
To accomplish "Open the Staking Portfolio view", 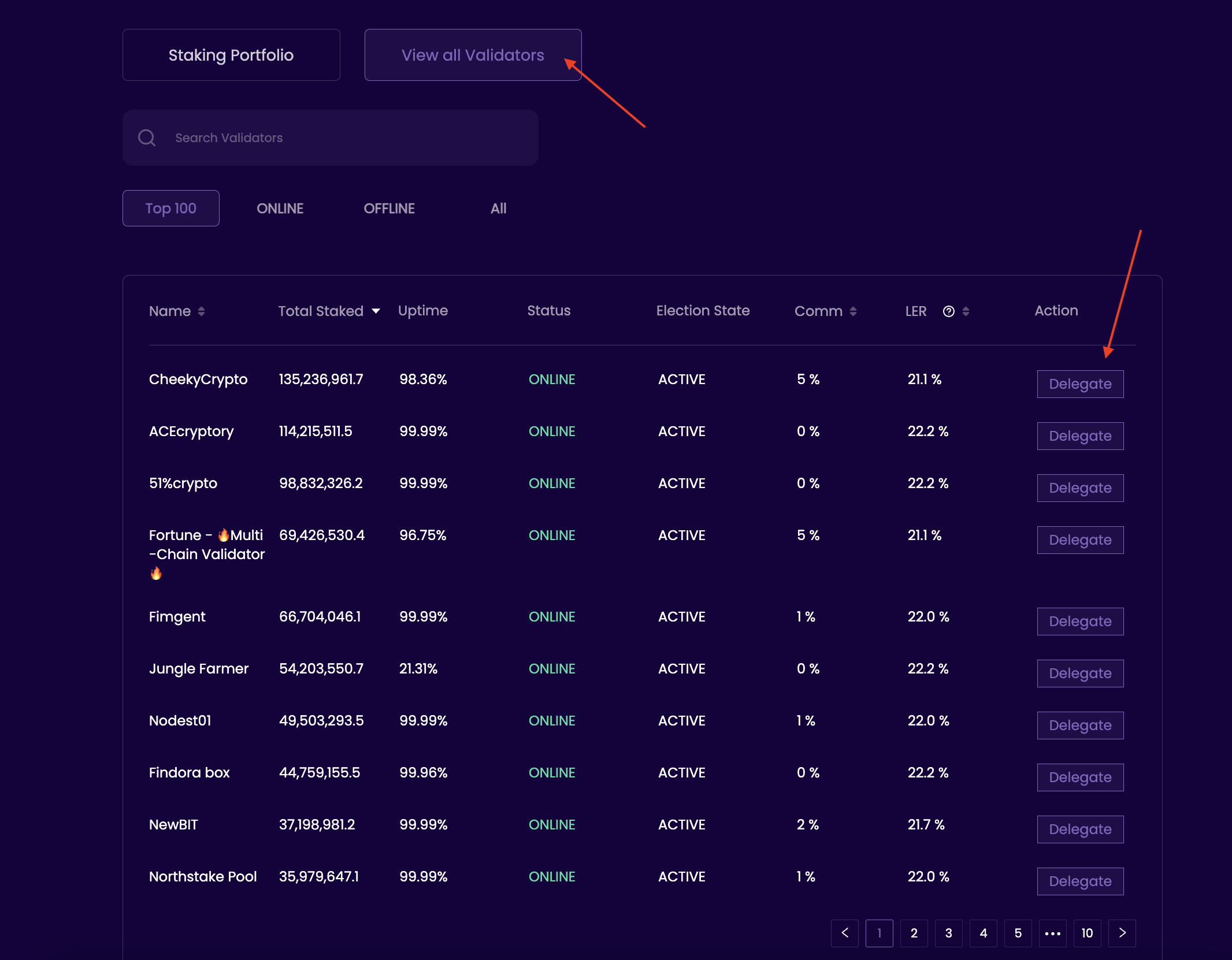I will [231, 55].
